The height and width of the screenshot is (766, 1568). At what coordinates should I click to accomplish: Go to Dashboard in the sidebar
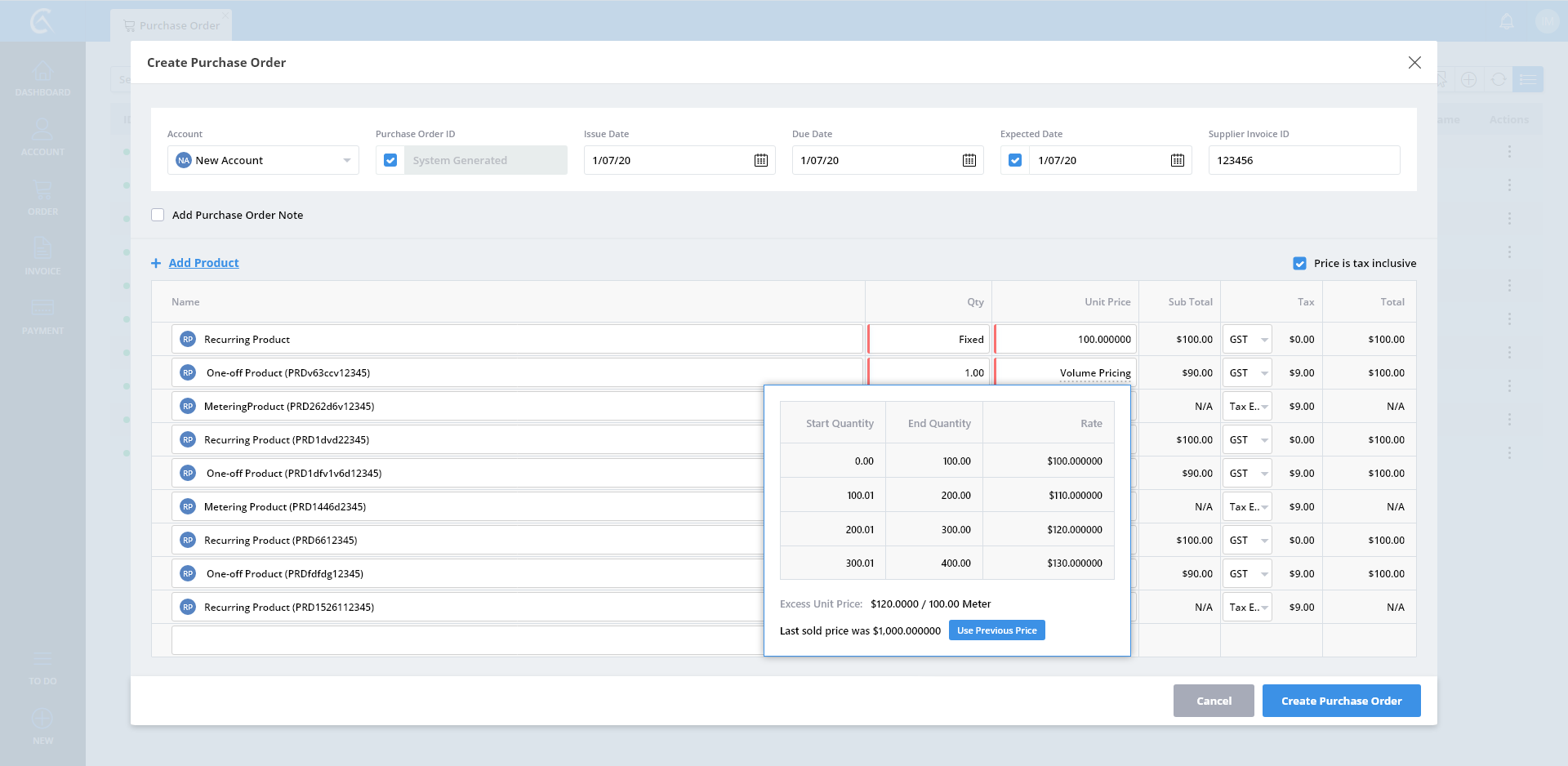click(x=42, y=78)
